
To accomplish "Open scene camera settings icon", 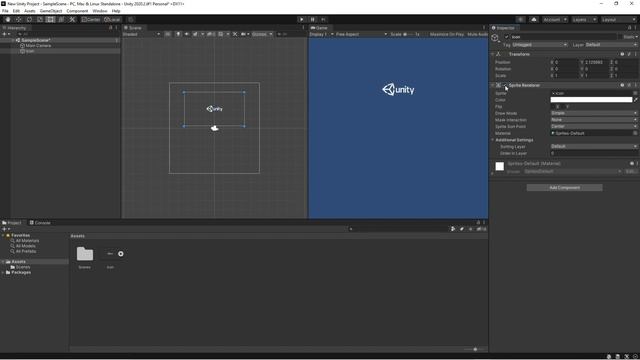I will (x=244, y=34).
